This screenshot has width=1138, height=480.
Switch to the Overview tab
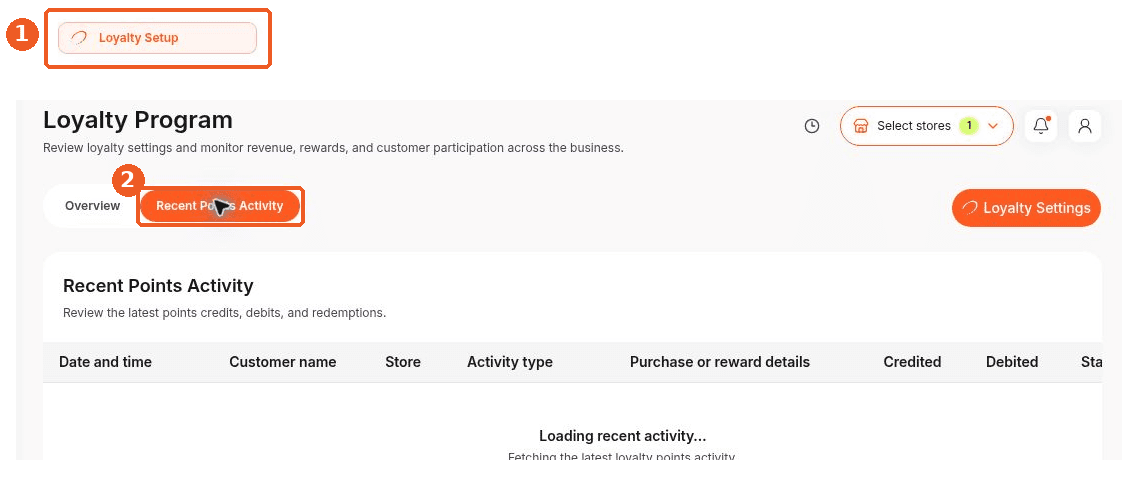pos(92,206)
